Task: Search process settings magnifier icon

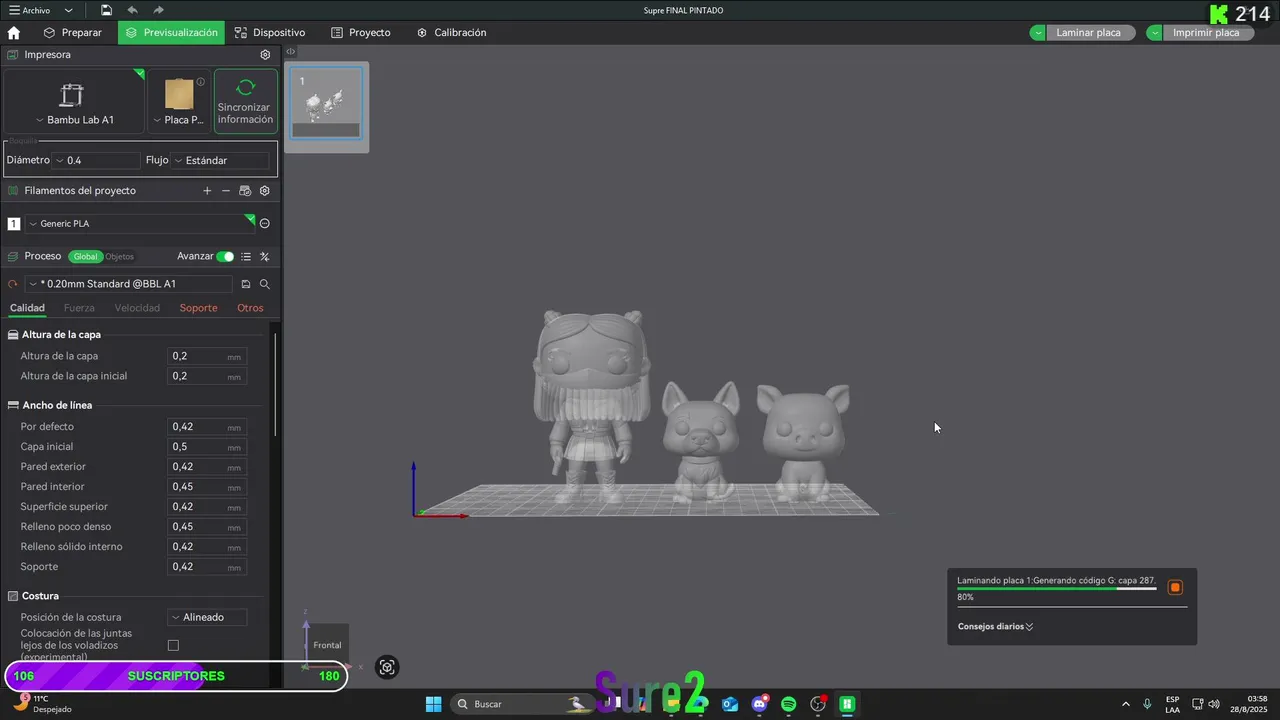Action: click(x=265, y=284)
